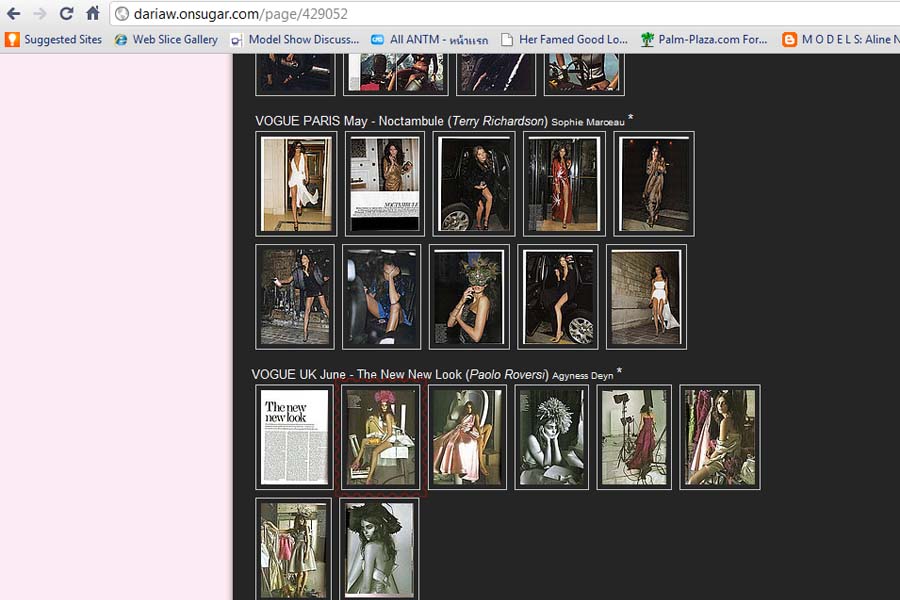This screenshot has width=900, height=600.
Task: Click the 'VOGUE PARIS May - Noctambule' heading
Action: pyautogui.click(x=350, y=121)
